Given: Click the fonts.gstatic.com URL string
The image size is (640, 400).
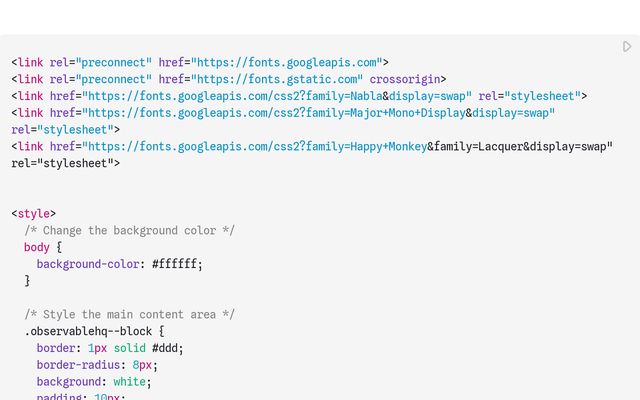Looking at the screenshot, I should (x=277, y=79).
